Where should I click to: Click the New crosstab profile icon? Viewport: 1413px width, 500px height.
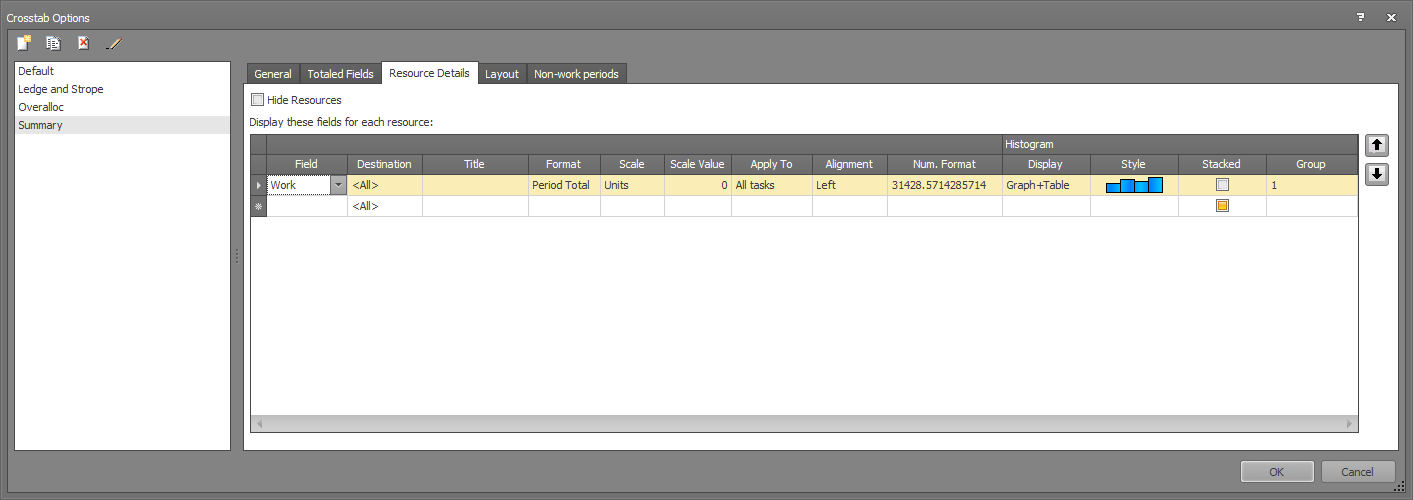(24, 43)
